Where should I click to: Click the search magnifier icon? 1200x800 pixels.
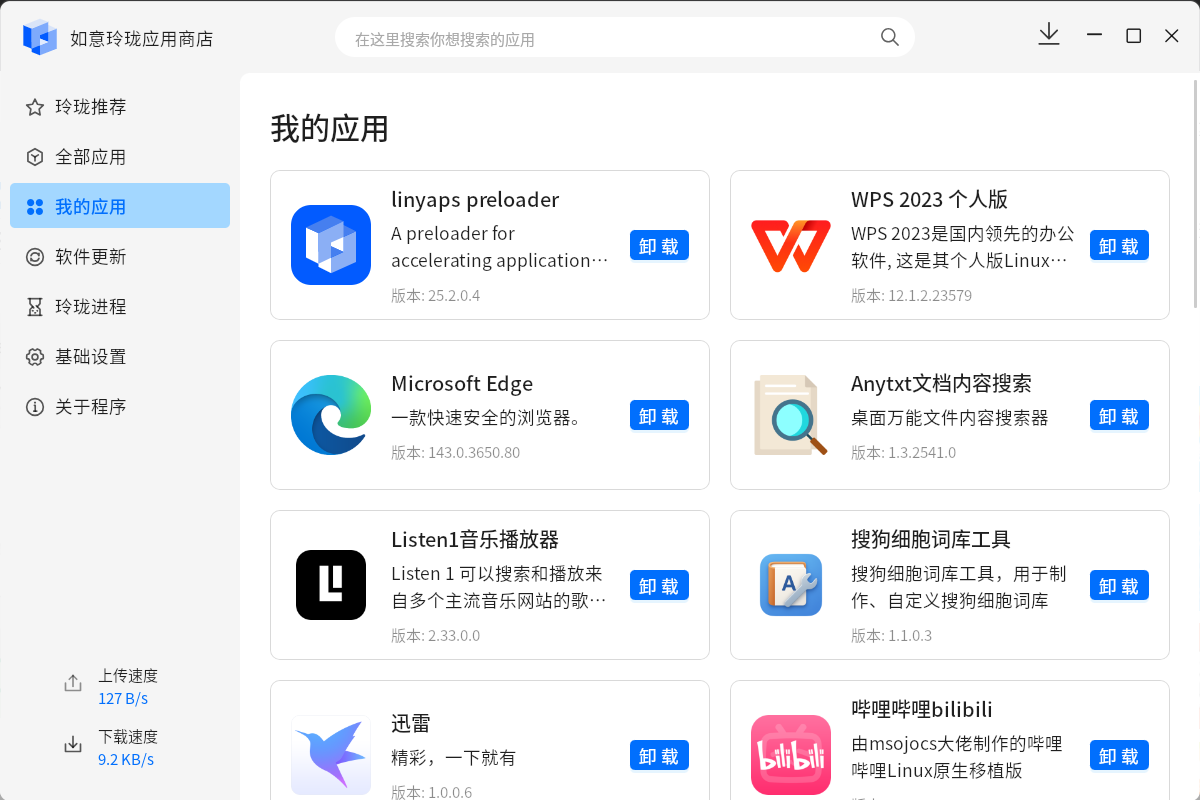(x=890, y=37)
